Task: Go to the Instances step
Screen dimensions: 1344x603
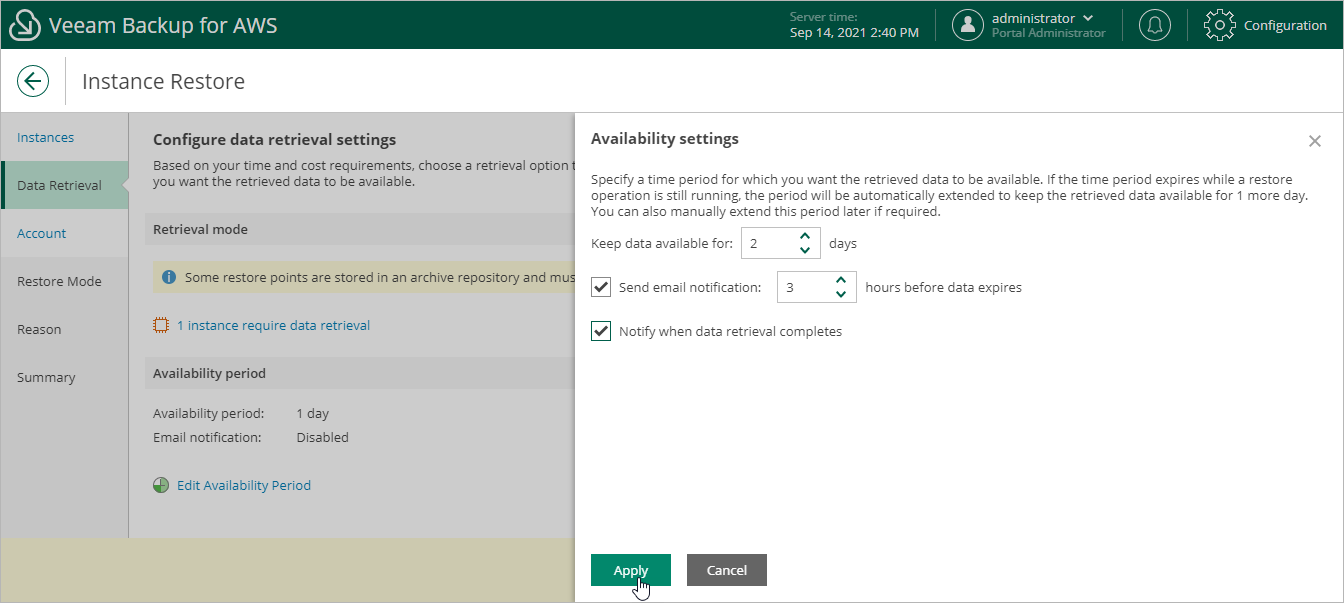Action: point(45,137)
